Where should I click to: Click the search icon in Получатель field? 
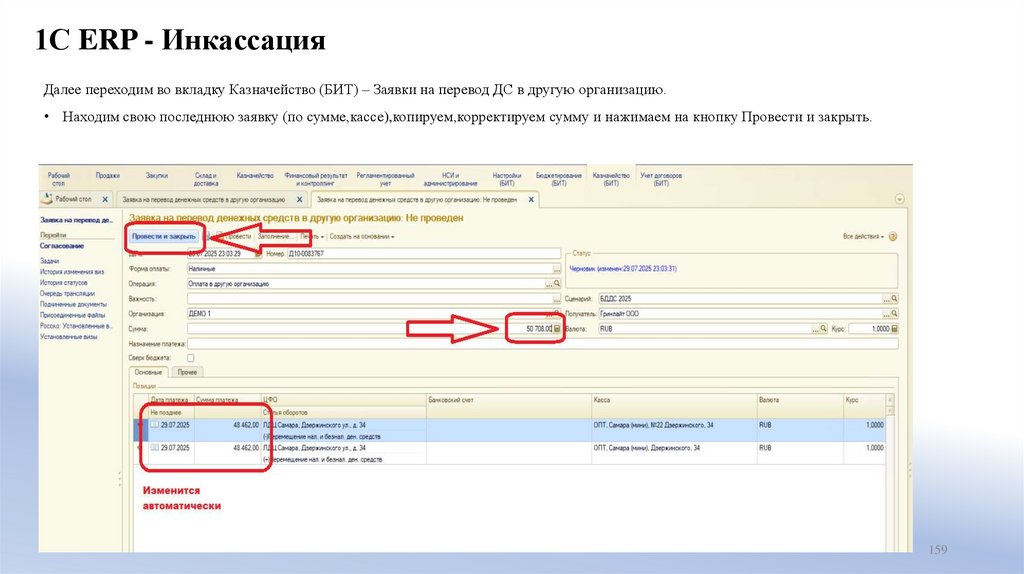[894, 313]
